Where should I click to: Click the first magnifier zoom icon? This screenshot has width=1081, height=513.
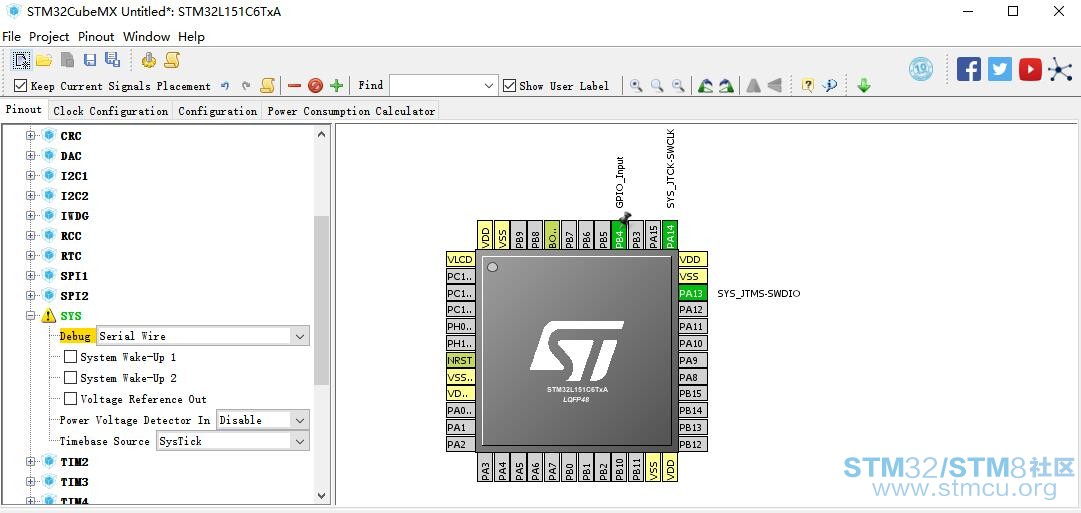636,86
